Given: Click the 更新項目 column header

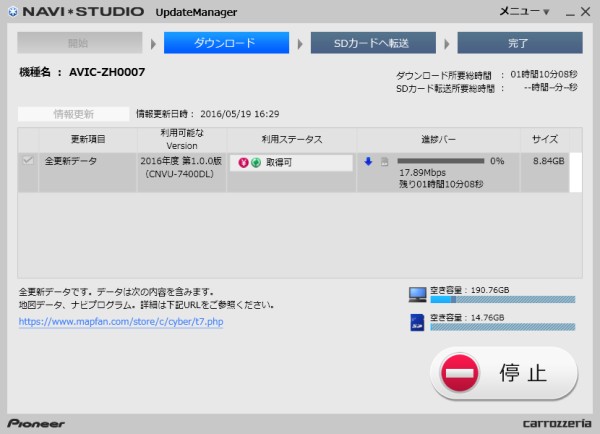Looking at the screenshot, I should click(x=88, y=139).
